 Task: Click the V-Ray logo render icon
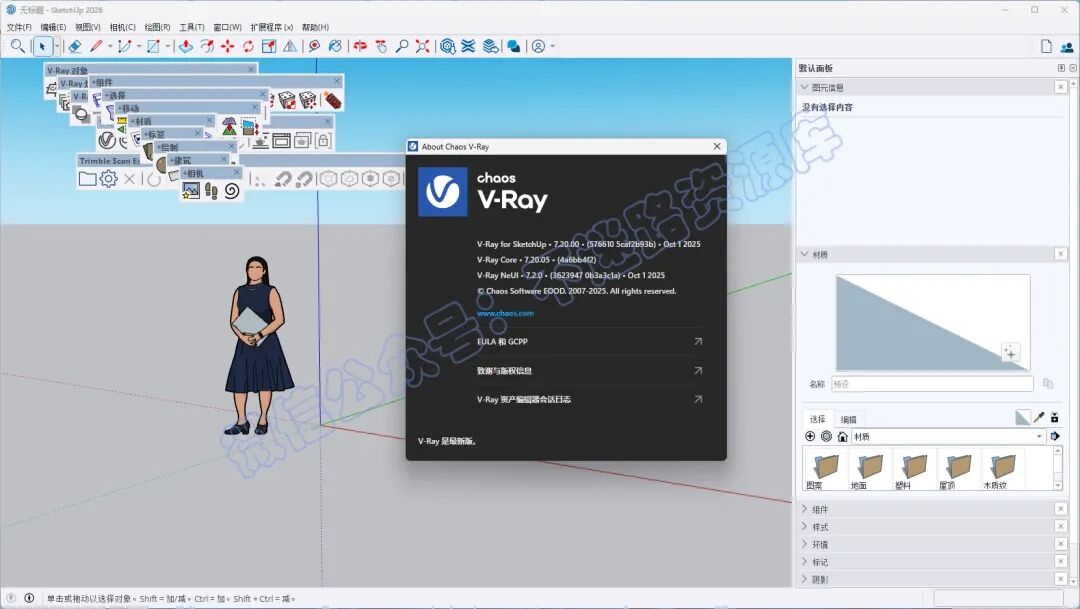(x=106, y=141)
